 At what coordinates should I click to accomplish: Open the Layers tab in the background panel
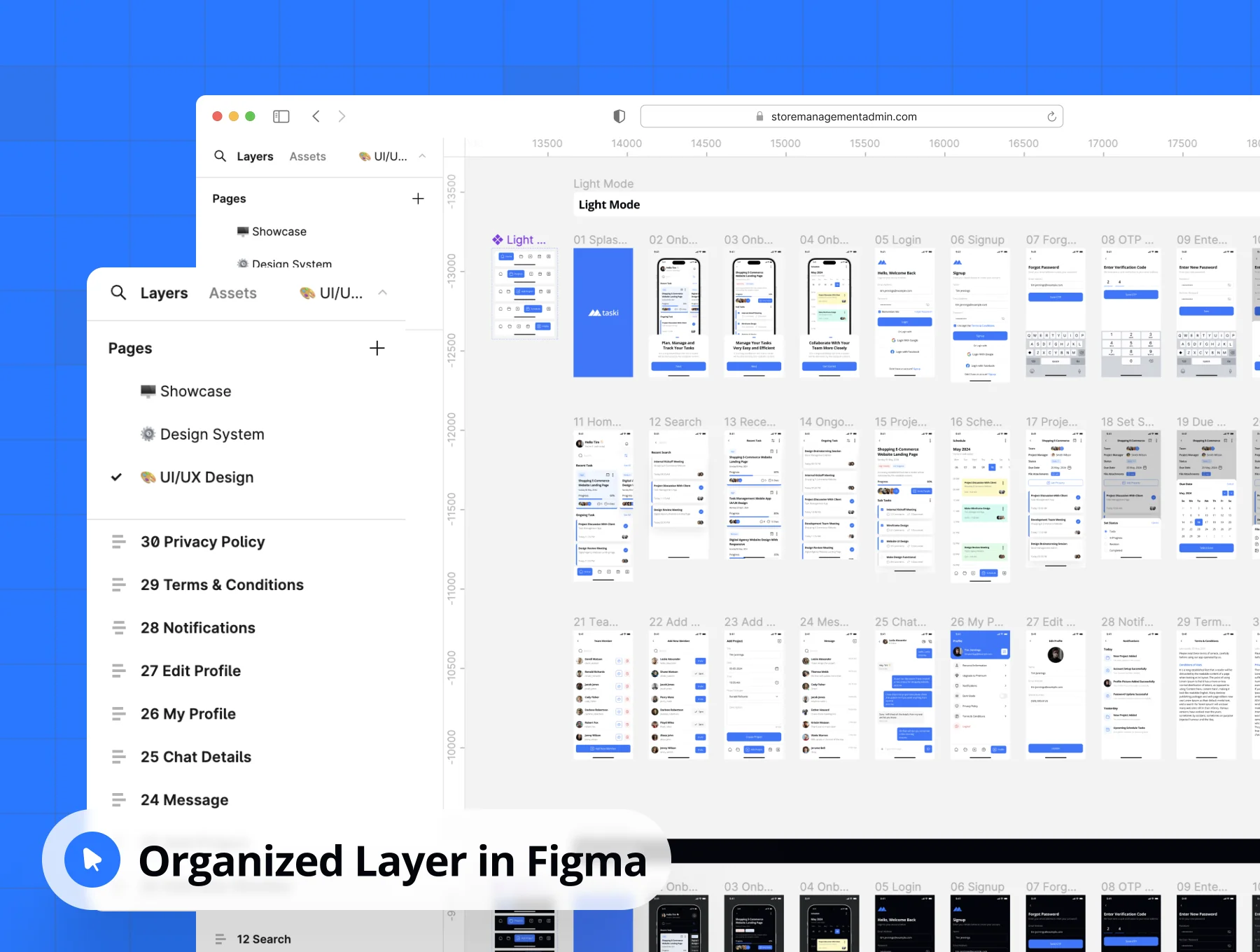[x=255, y=157]
